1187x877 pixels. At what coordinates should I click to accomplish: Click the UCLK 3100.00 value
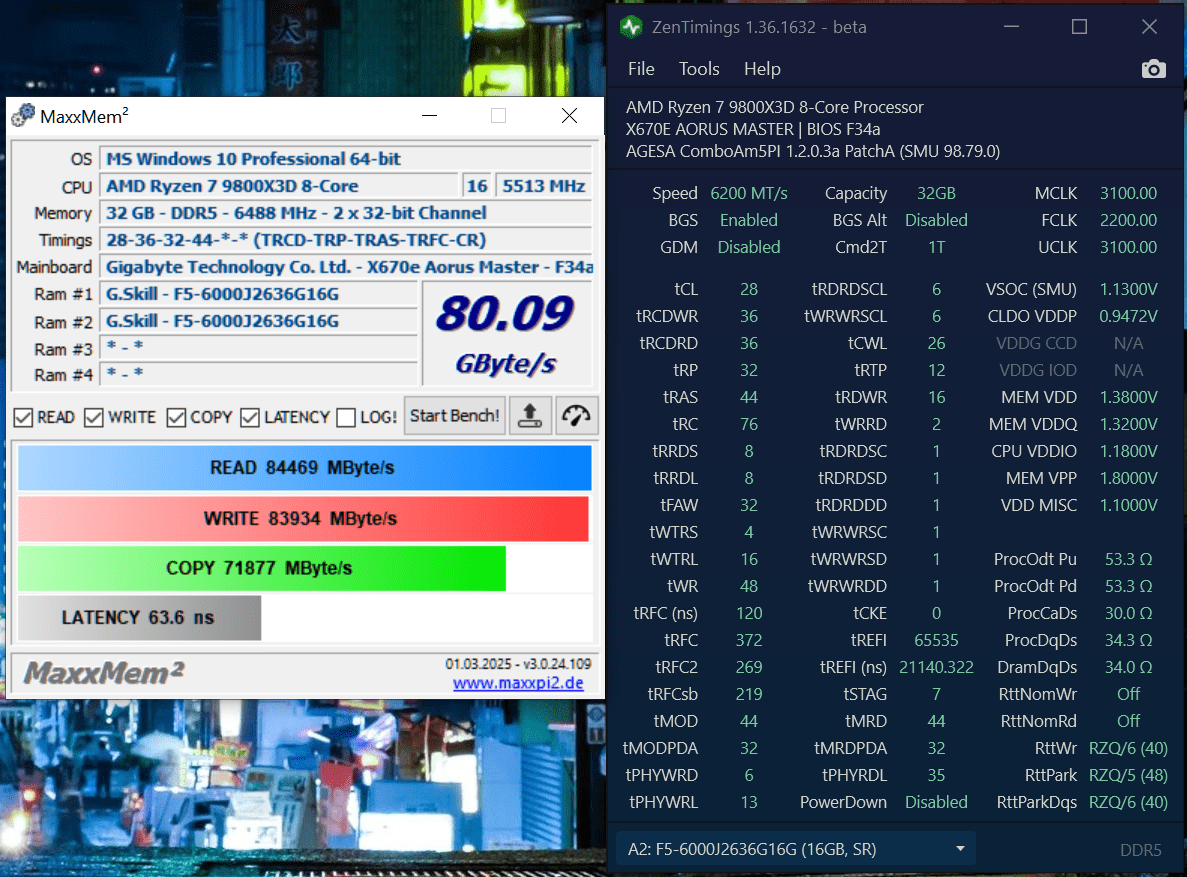[x=1128, y=248]
